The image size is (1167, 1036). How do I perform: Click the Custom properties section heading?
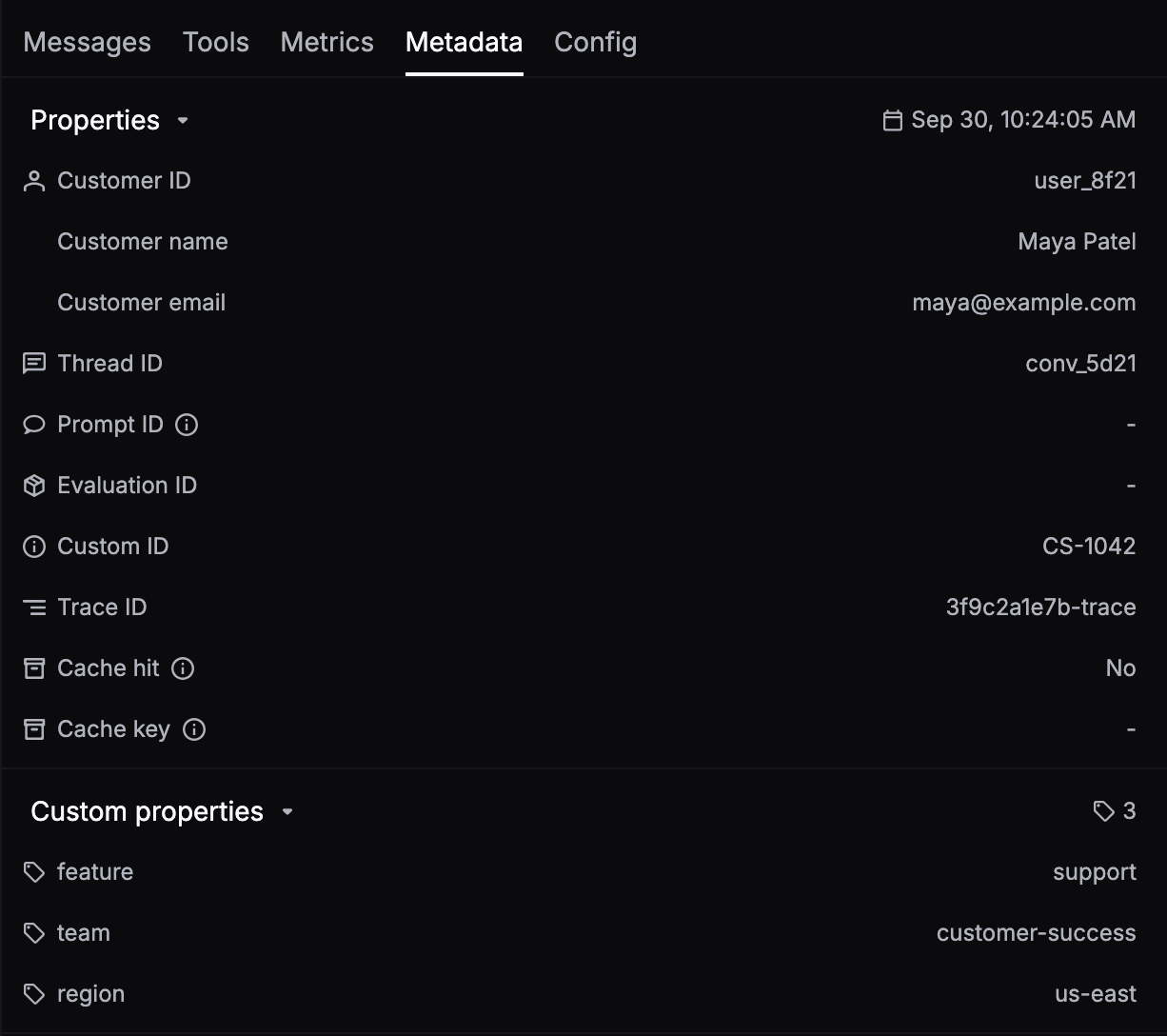(x=148, y=811)
